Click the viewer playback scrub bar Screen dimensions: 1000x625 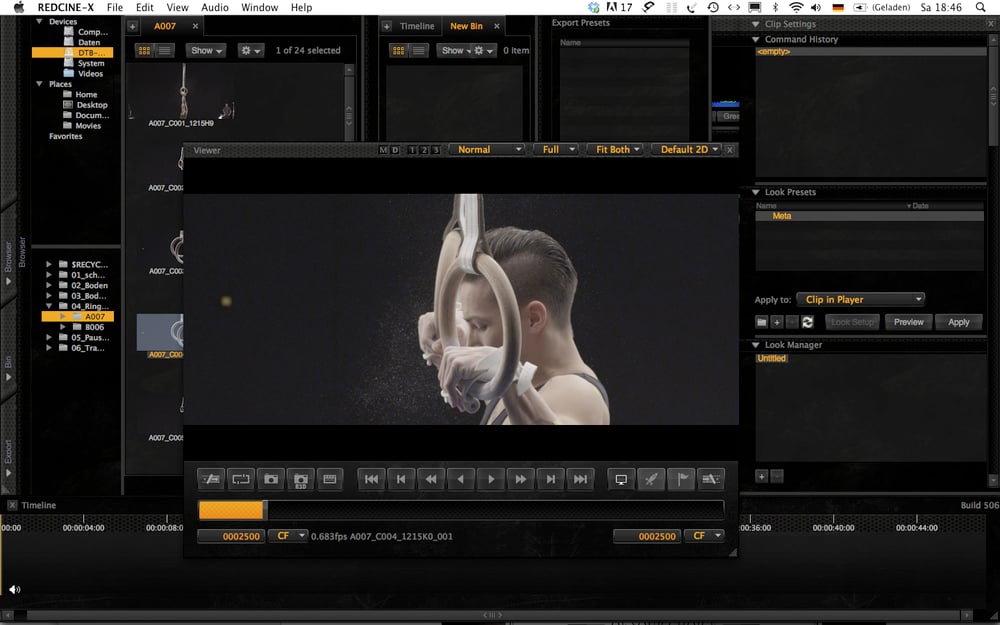click(461, 510)
